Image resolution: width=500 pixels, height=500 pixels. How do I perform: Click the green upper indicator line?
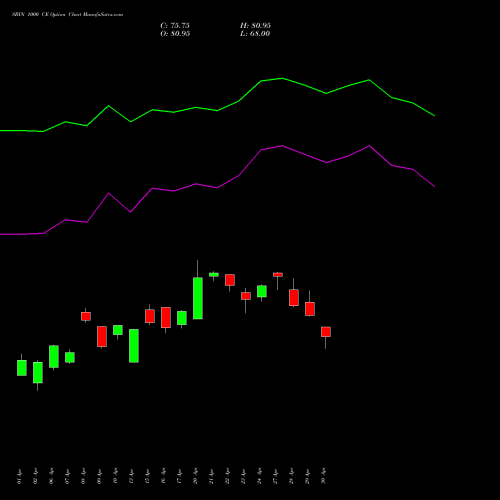pos(217,110)
